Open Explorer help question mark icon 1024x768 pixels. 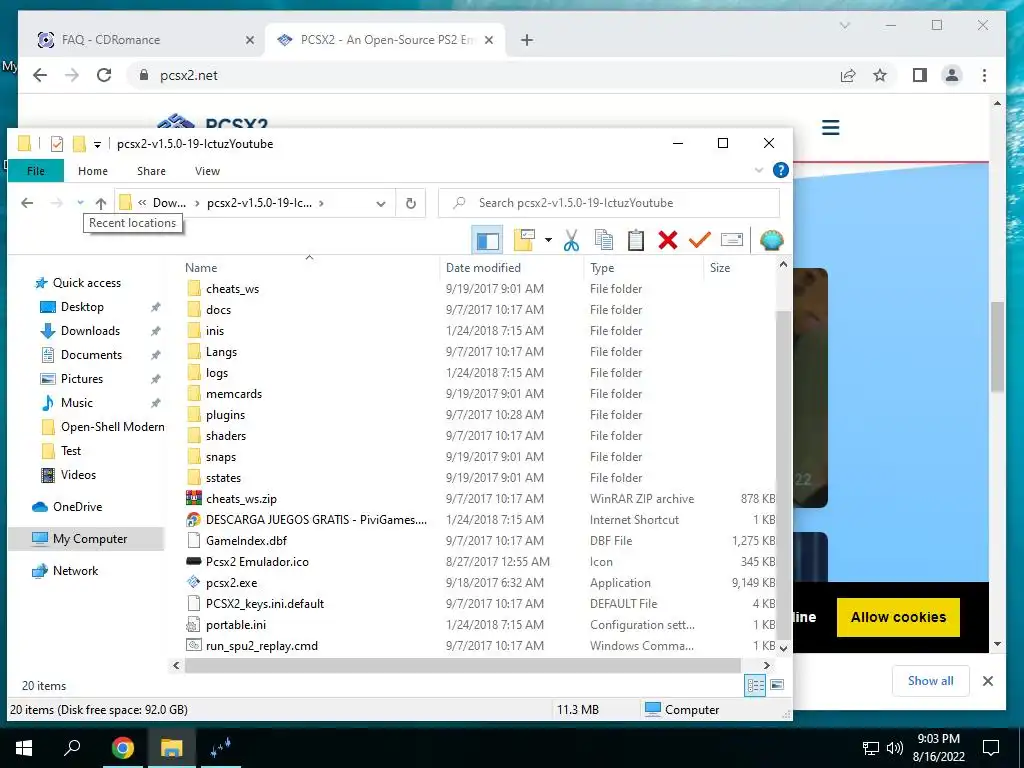(780, 170)
